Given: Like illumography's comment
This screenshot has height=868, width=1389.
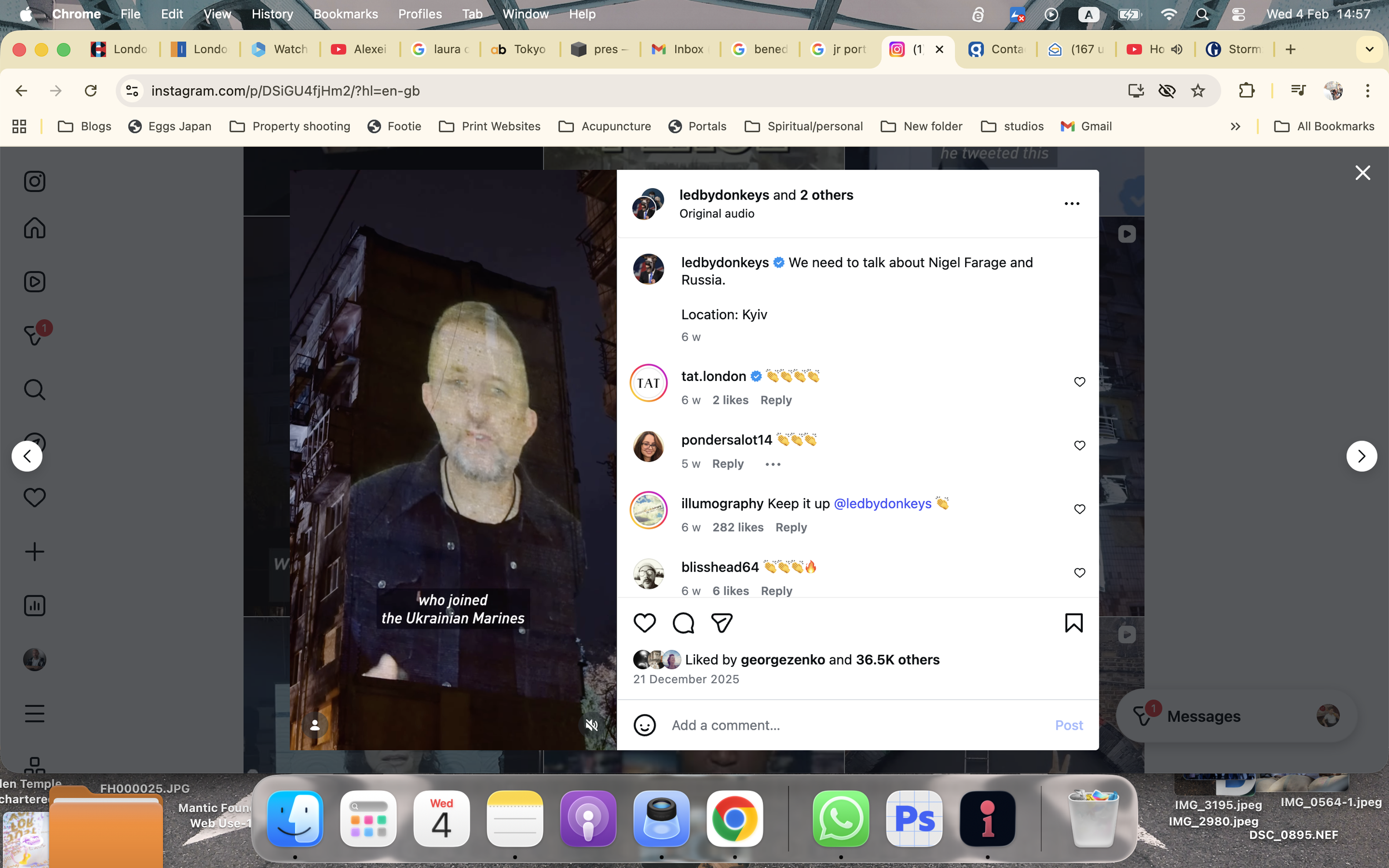Looking at the screenshot, I should (x=1079, y=509).
